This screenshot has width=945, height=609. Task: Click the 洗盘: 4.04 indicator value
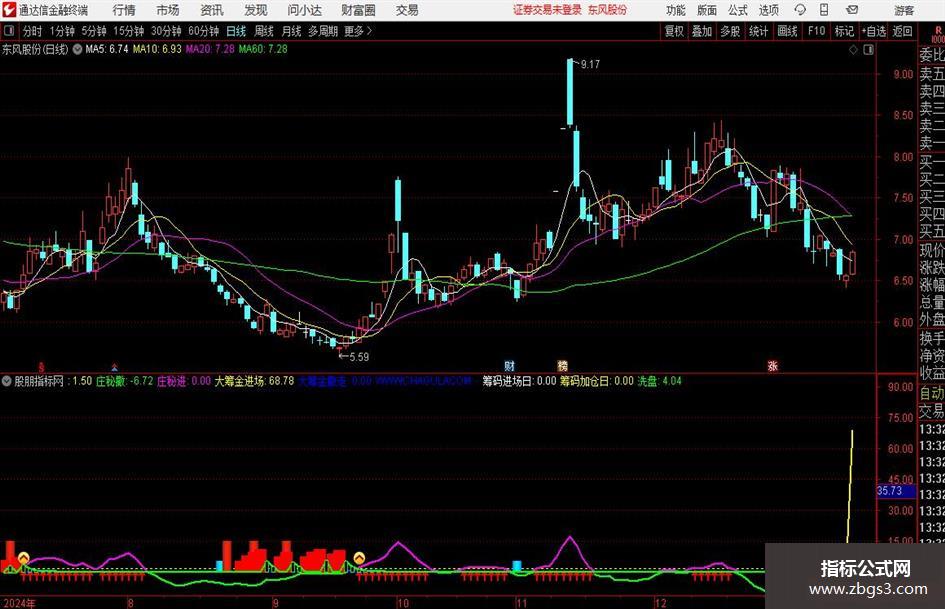pyautogui.click(x=659, y=381)
